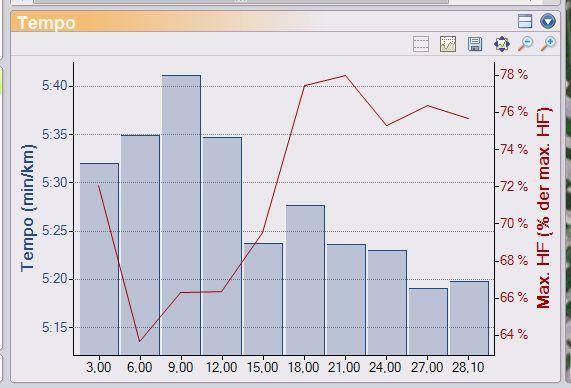This screenshot has height=388, width=571.
Task: Click the 28,10 distance axis label
Action: (x=468, y=367)
